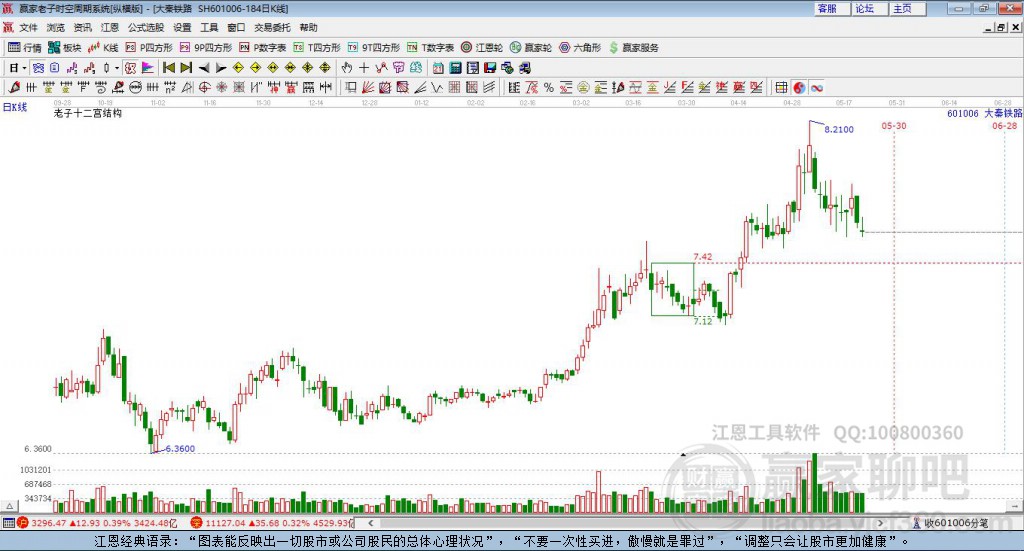Select the zigzag wave line tool
The image size is (1024, 551).
(x=437, y=87)
